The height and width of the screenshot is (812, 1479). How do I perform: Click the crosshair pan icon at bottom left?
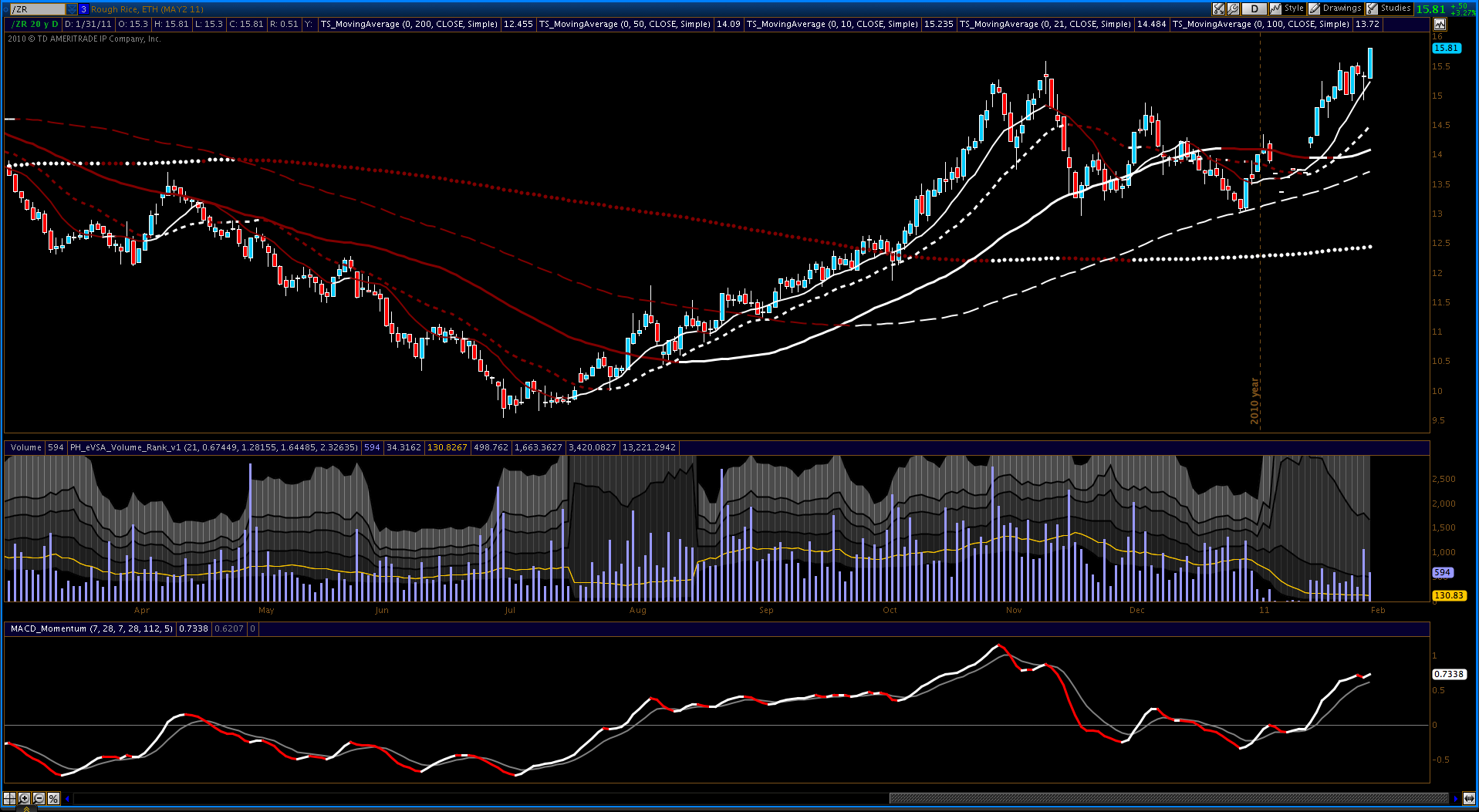pos(9,799)
